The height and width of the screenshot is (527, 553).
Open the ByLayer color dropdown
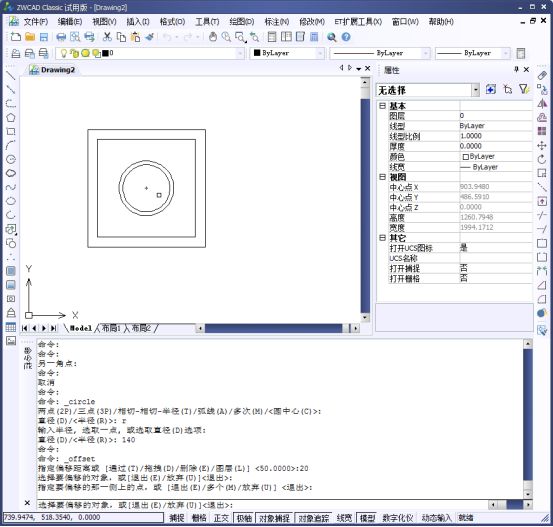[x=320, y=53]
